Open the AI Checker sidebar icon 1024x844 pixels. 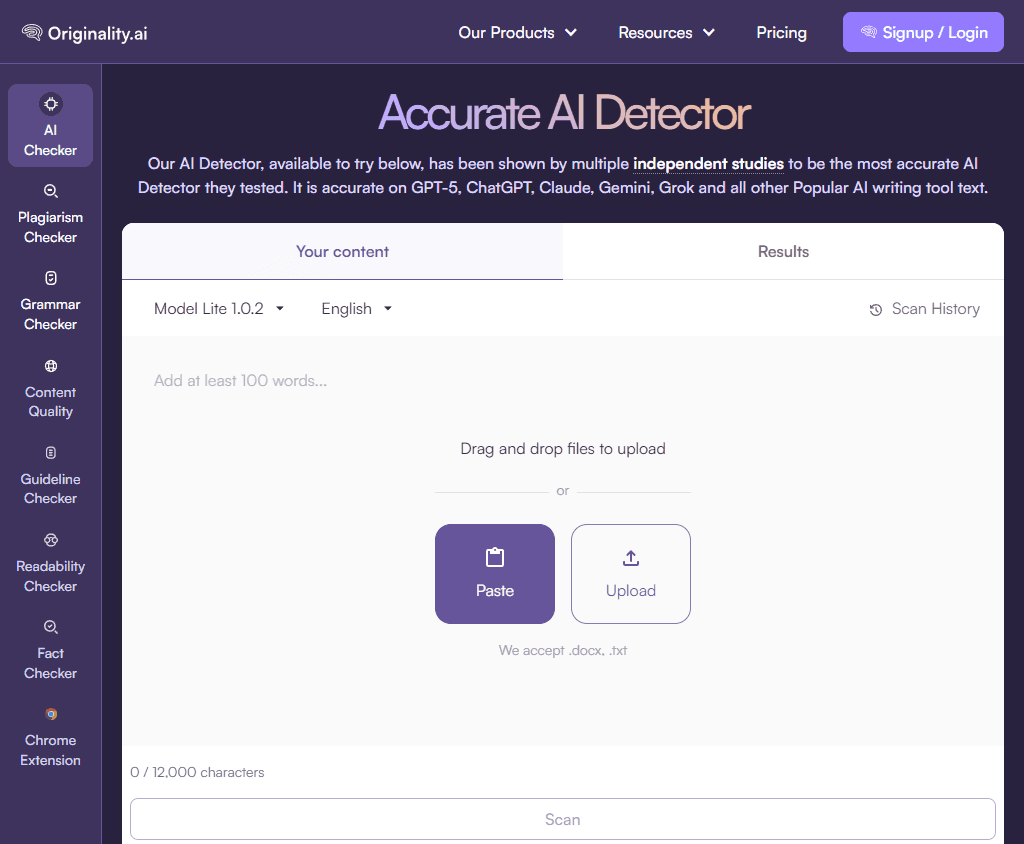(50, 104)
